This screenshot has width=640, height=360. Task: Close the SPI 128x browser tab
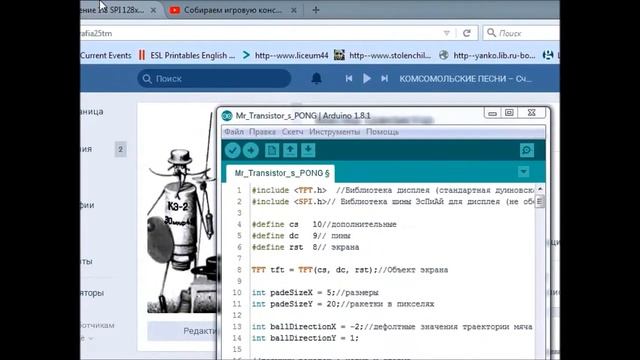(x=153, y=10)
